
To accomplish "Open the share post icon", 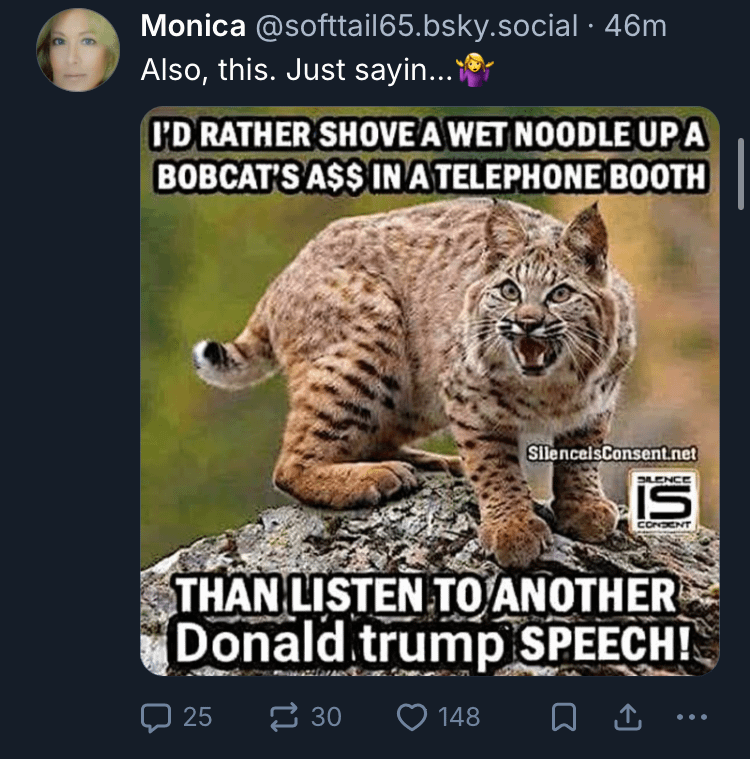I will [628, 716].
